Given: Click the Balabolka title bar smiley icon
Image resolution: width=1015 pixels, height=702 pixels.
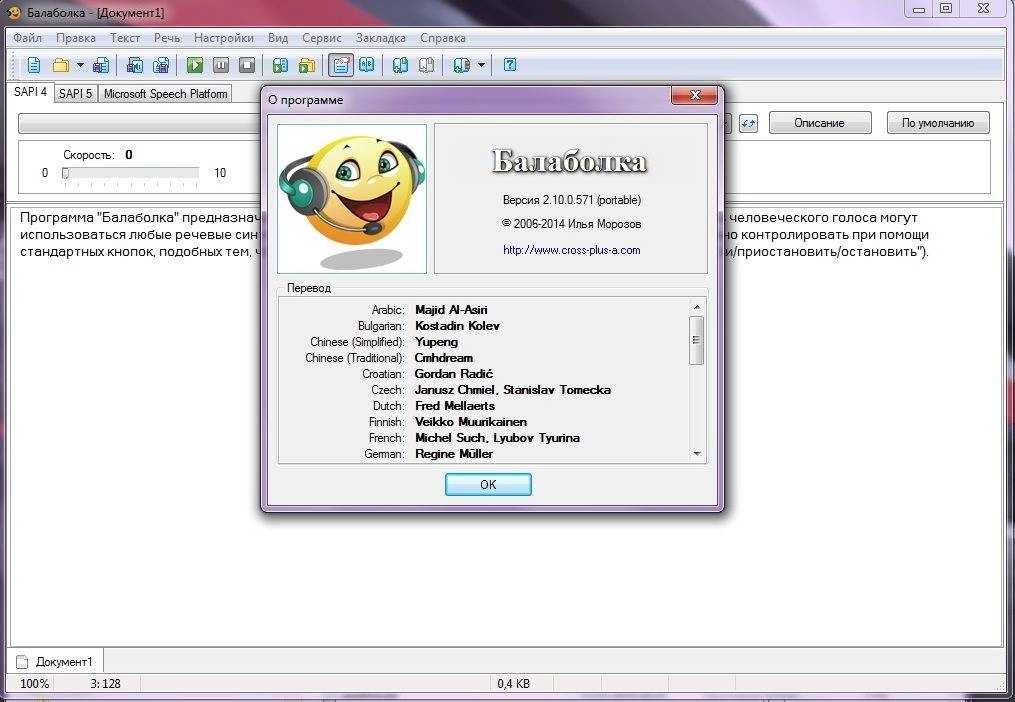Looking at the screenshot, I should point(14,12).
